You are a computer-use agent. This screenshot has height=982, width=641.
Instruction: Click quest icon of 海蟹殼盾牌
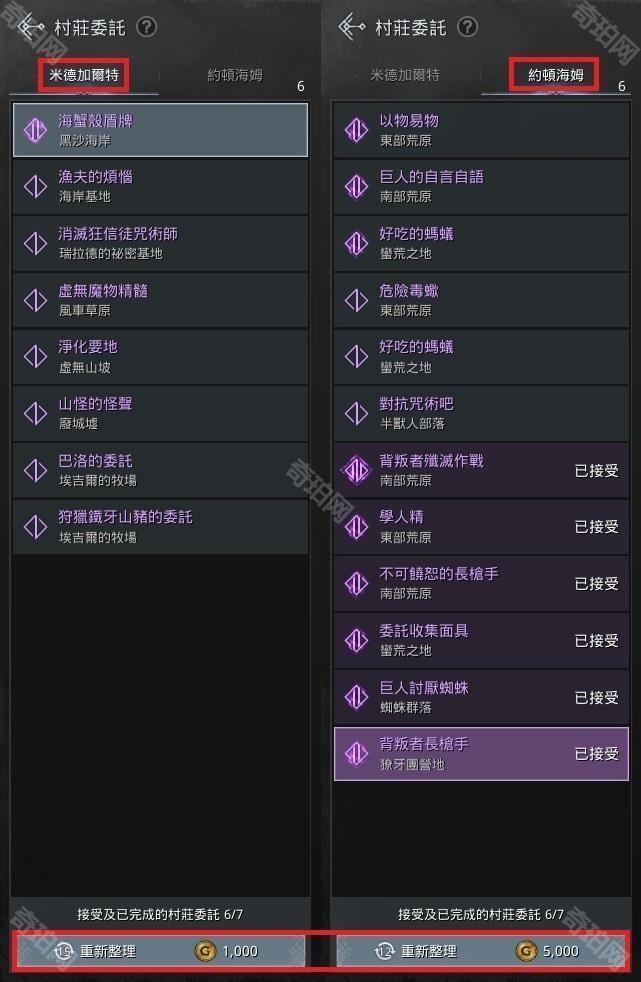35,130
